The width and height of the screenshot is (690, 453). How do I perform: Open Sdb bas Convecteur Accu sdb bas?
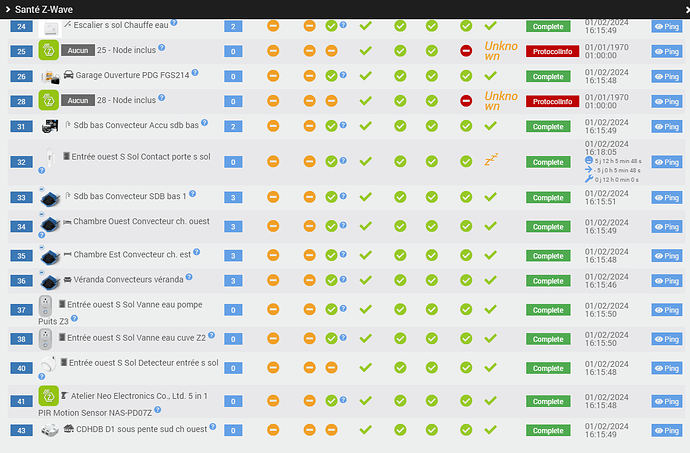(x=136, y=125)
